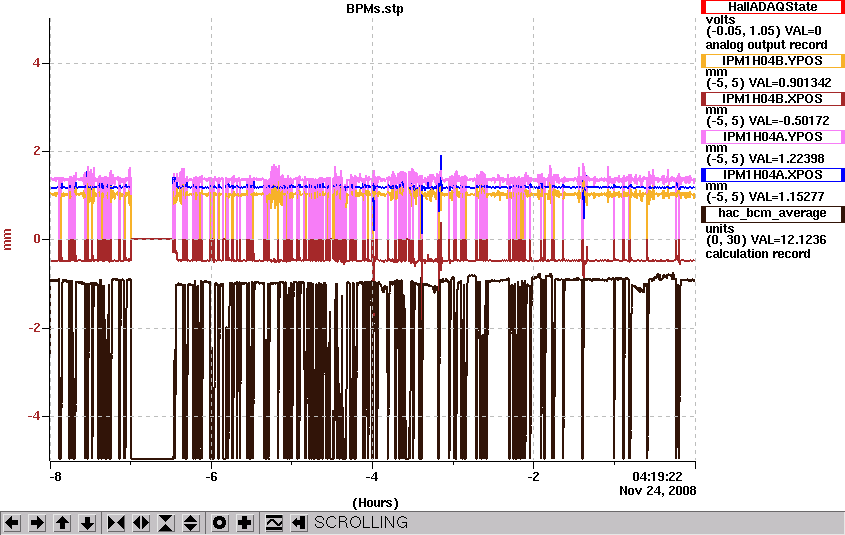This screenshot has width=845, height=535.
Task: Click the -6 tick on the hours axis
Action: pos(211,477)
